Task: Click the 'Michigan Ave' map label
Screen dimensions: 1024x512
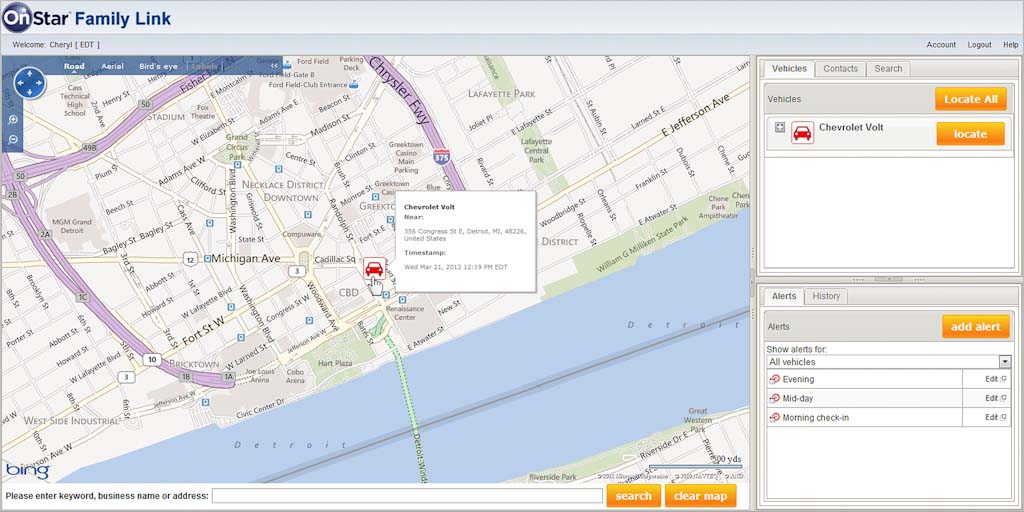Action: (x=246, y=259)
